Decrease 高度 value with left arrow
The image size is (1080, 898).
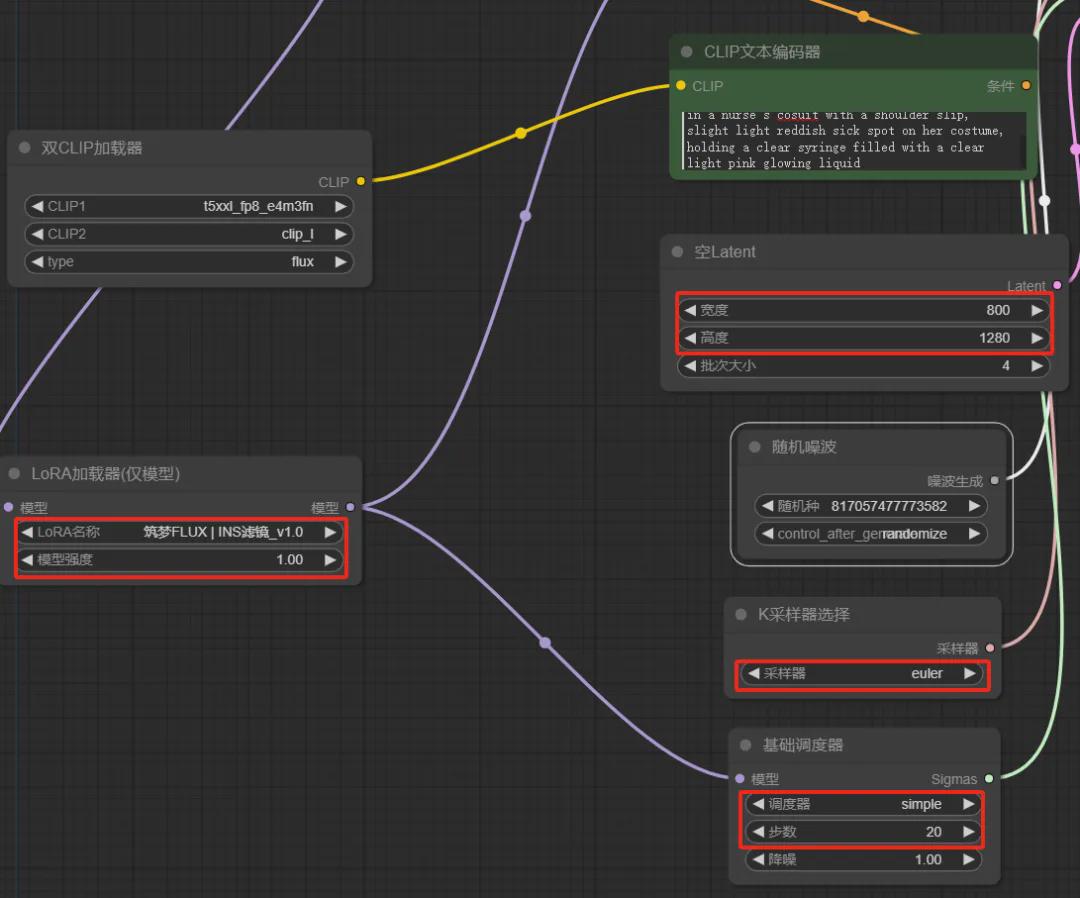[x=690, y=338]
